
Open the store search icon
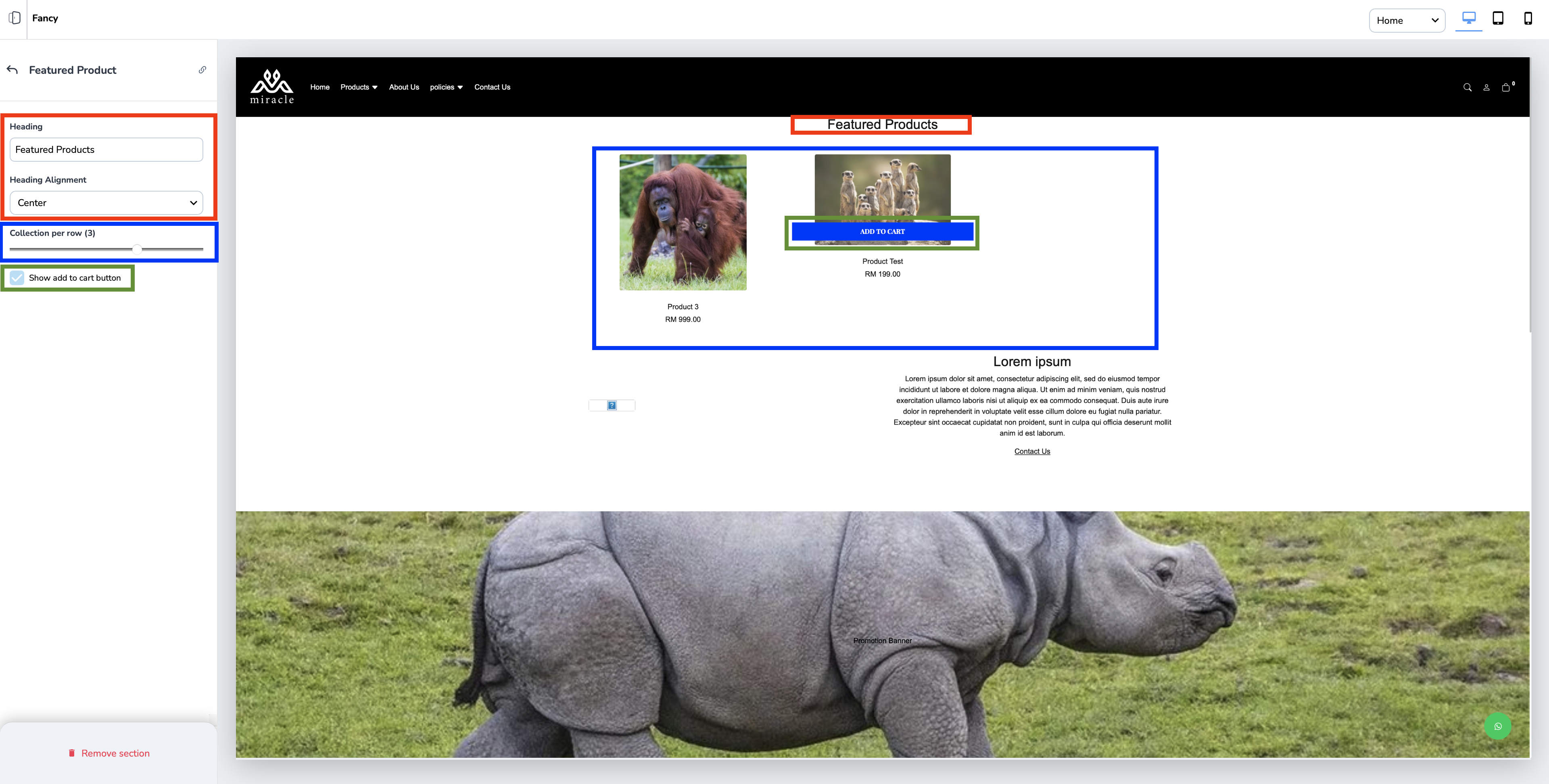point(1467,88)
